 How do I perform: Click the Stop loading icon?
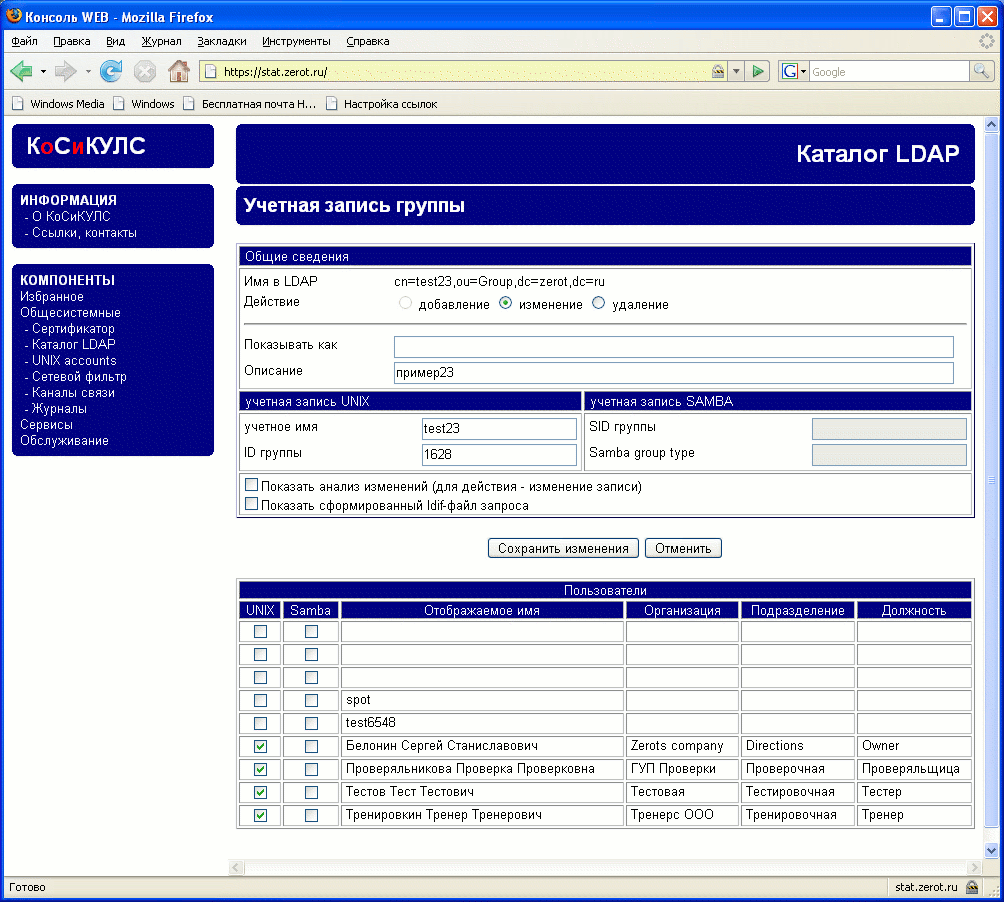[145, 71]
